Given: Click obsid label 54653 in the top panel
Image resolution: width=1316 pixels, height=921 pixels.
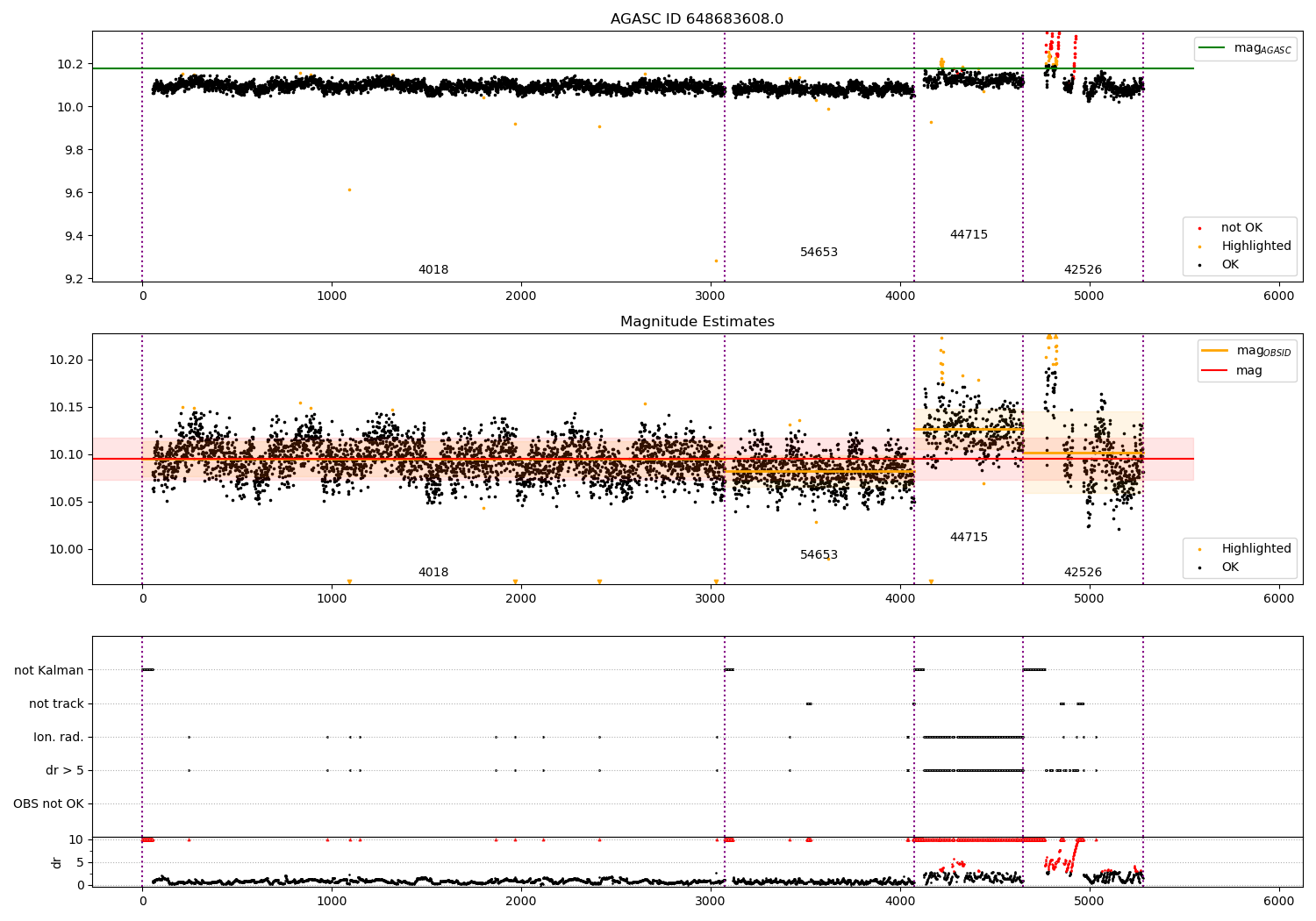Looking at the screenshot, I should [x=819, y=253].
